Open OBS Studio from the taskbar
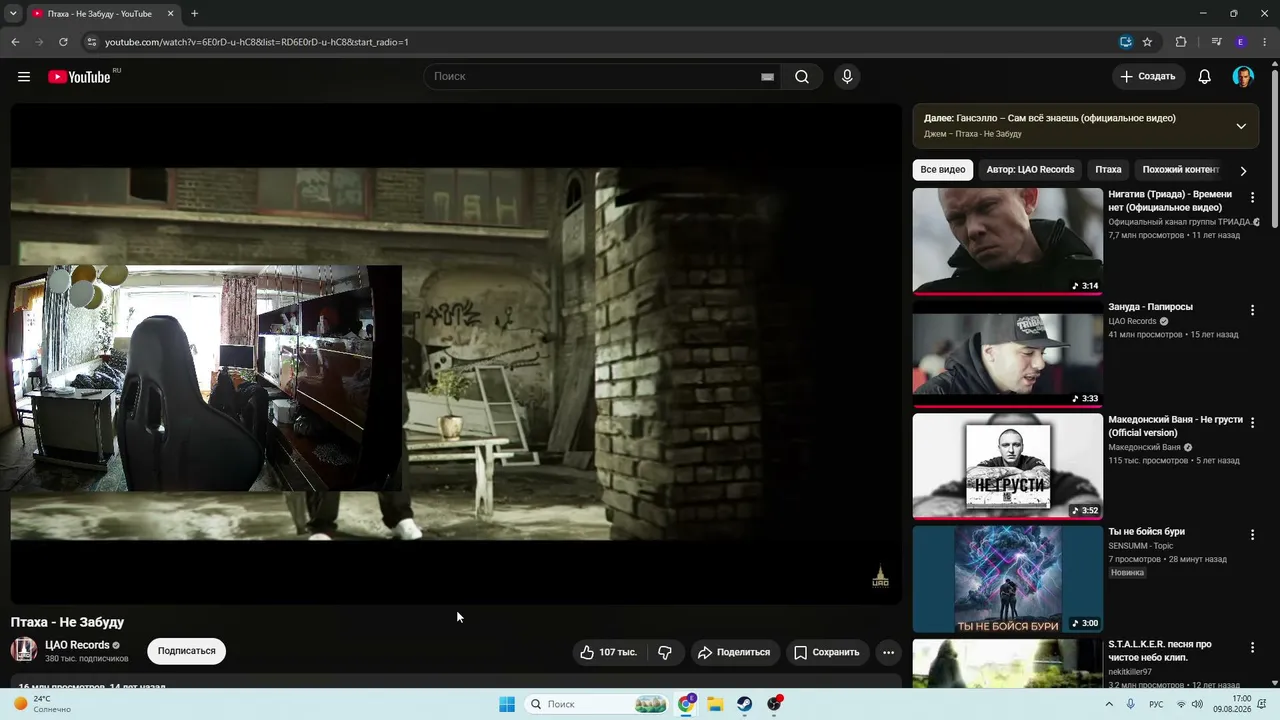1280x720 pixels. [774, 704]
